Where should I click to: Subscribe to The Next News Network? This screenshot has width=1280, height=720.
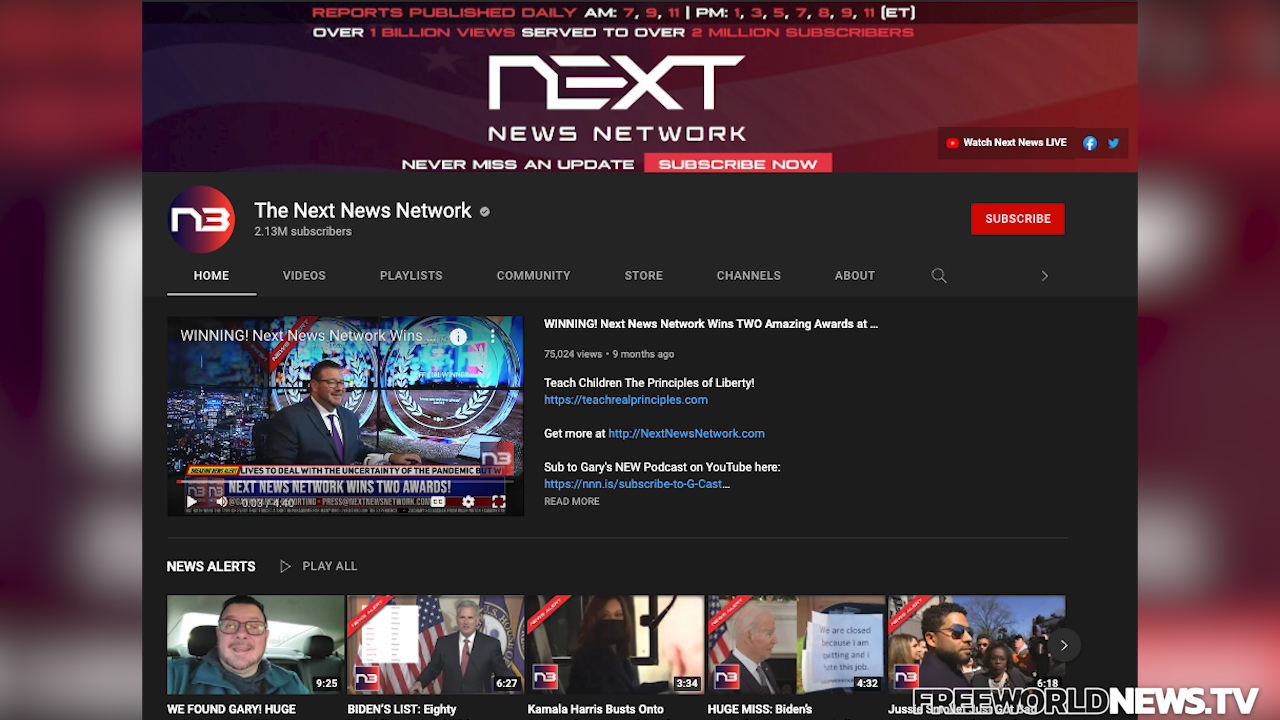click(x=1017, y=219)
